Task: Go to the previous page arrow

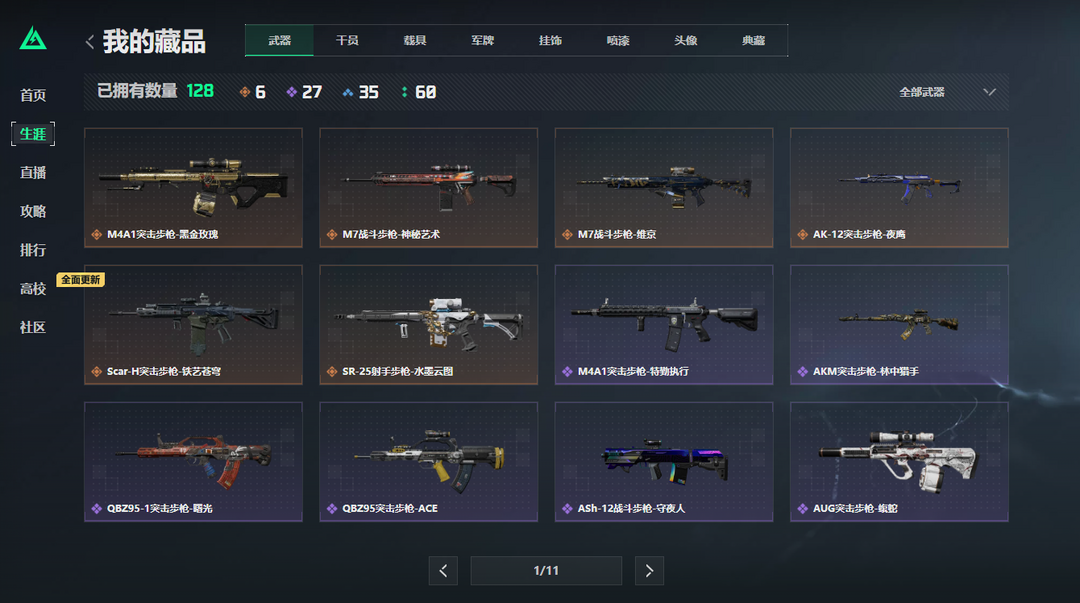Action: [x=443, y=571]
